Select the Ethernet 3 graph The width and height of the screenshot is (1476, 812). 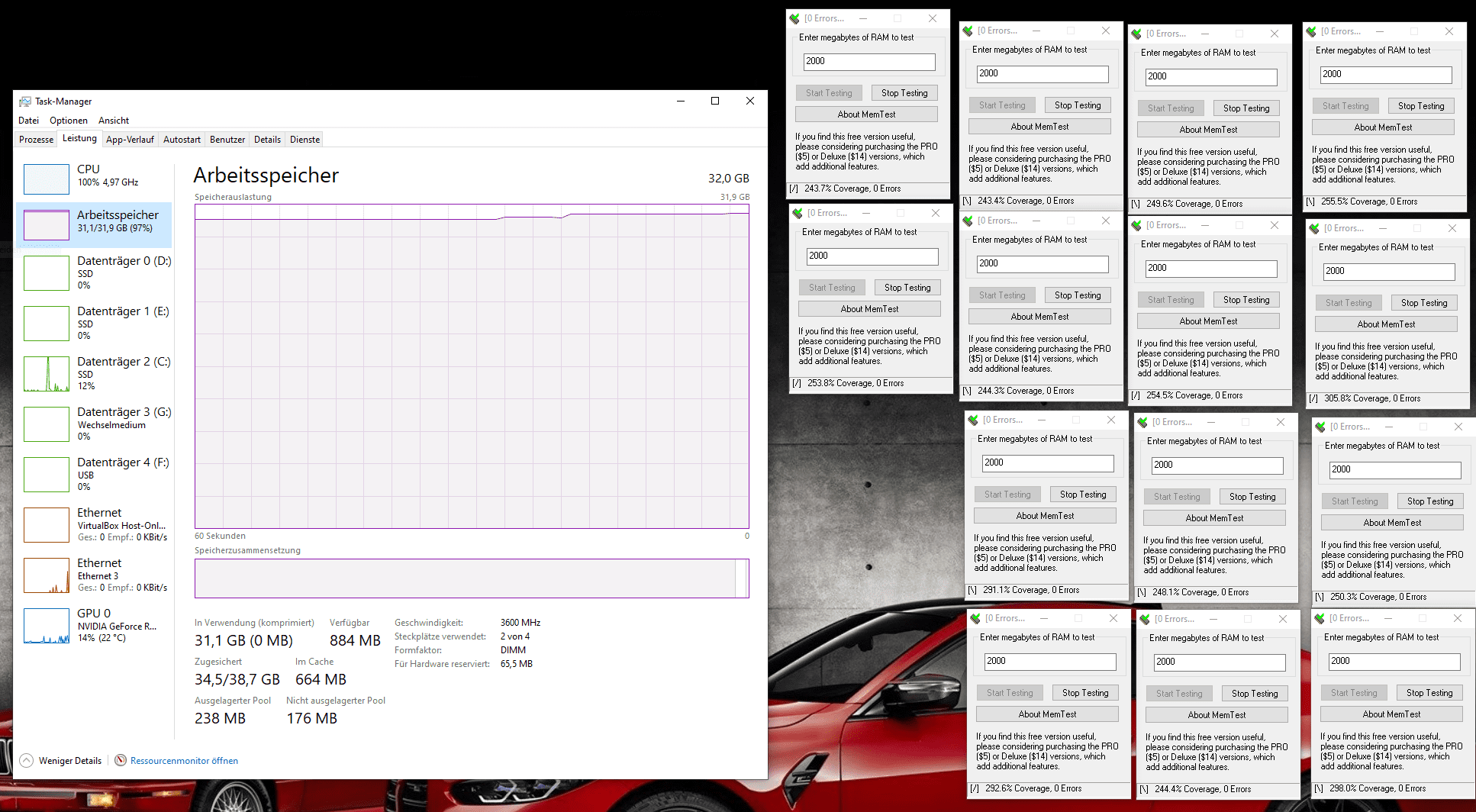47,575
